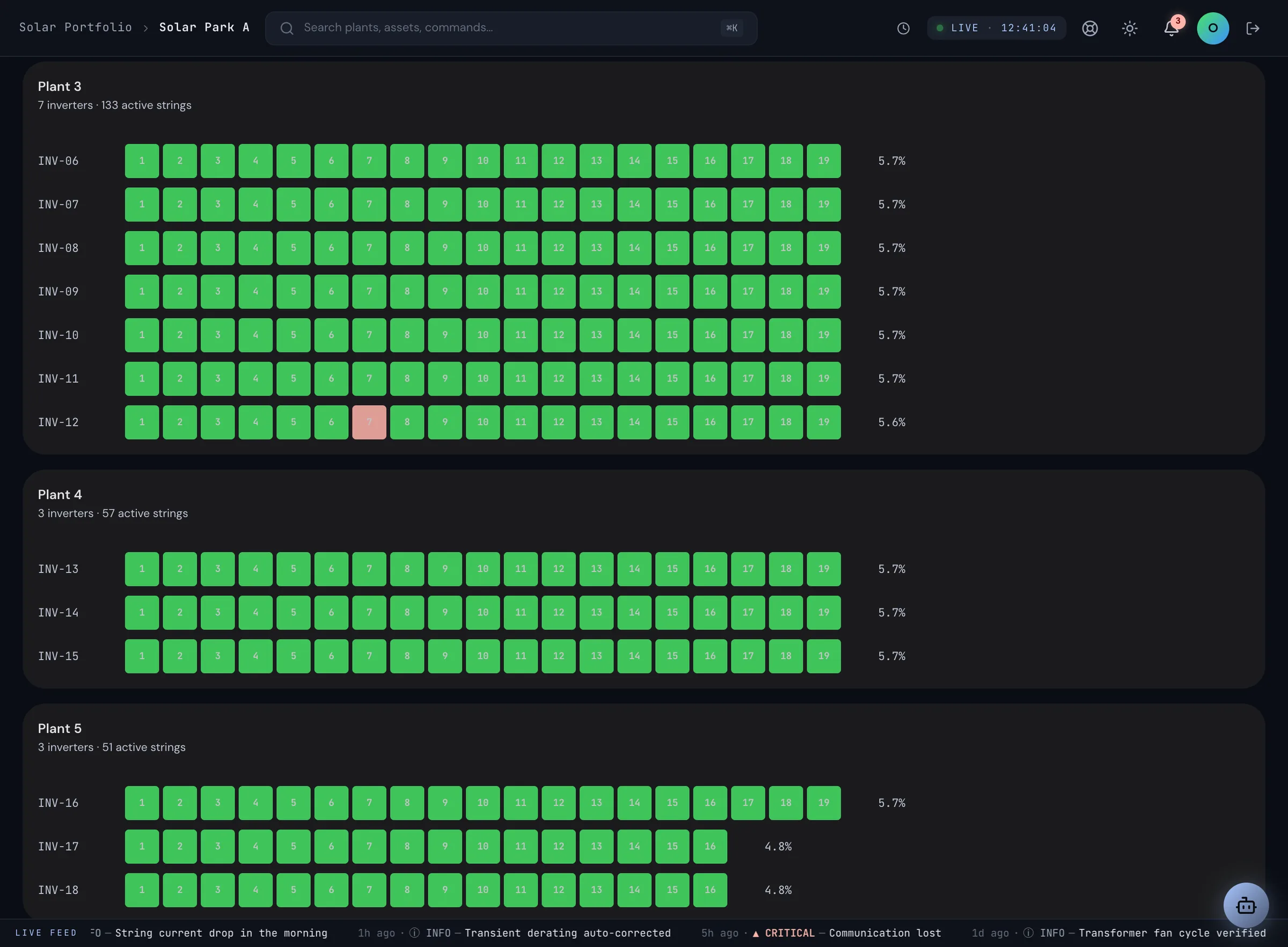
Task: Click string 3 of INV-11
Action: [218, 379]
